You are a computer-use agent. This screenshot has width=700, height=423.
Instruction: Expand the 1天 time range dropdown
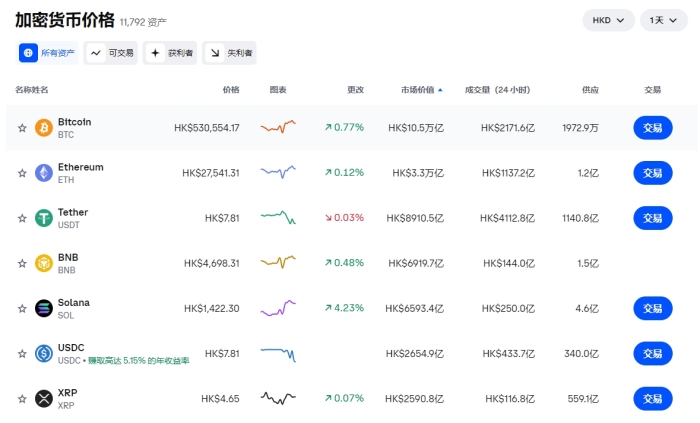[x=664, y=20]
